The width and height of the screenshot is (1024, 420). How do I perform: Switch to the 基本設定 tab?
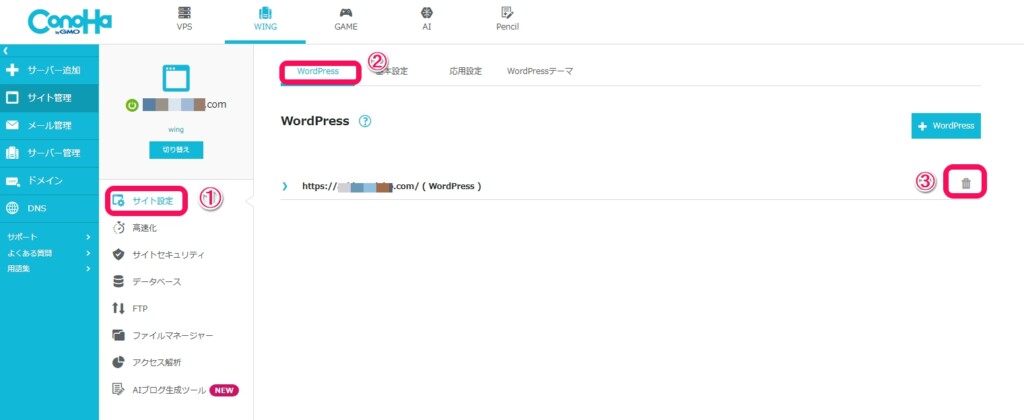[392, 72]
